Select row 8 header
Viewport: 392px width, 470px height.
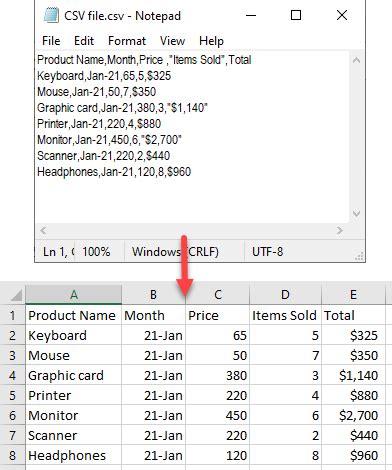(x=13, y=455)
